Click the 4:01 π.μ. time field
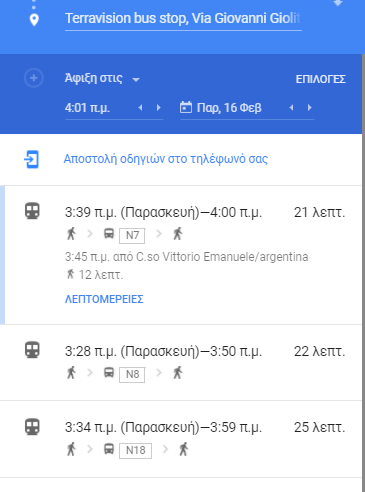 [x=100, y=108]
